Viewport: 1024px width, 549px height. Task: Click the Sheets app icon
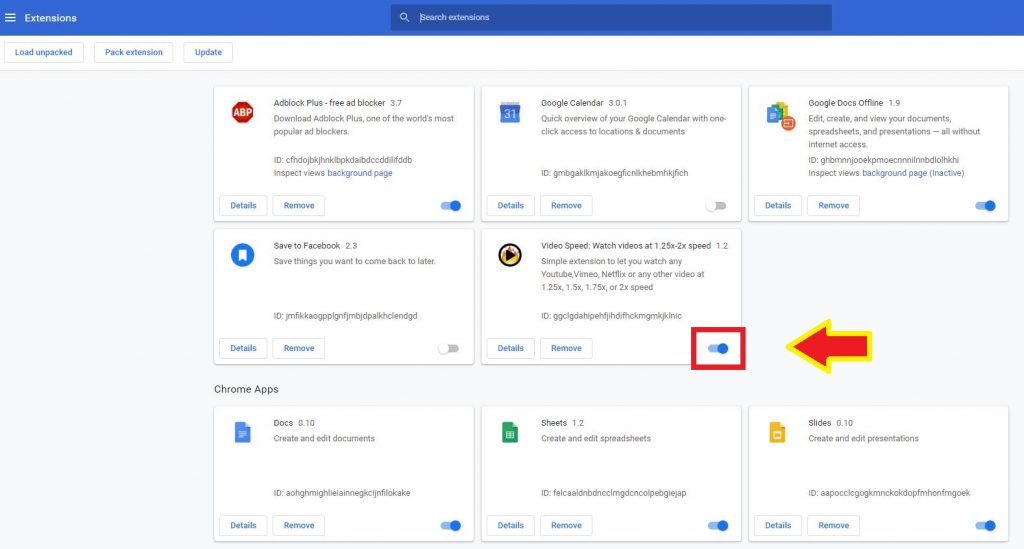pyautogui.click(x=509, y=432)
